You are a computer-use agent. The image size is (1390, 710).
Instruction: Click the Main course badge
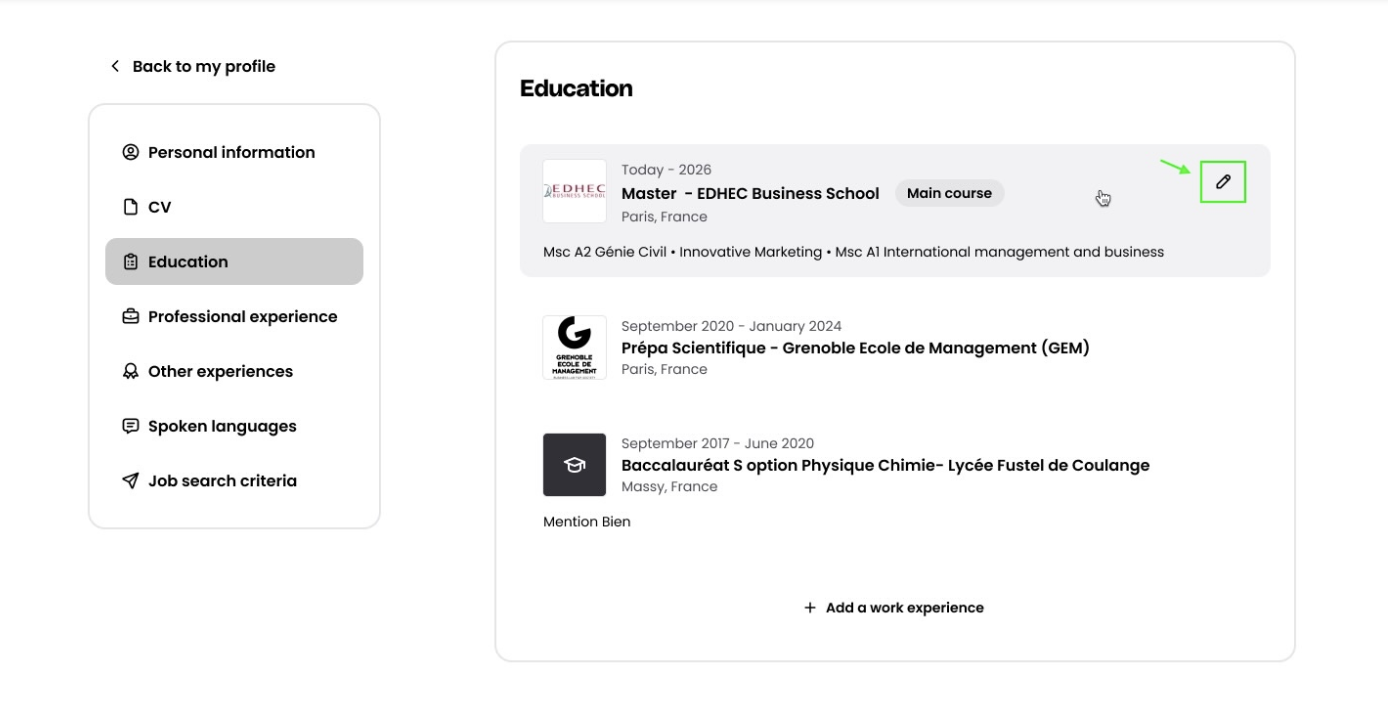pos(949,193)
